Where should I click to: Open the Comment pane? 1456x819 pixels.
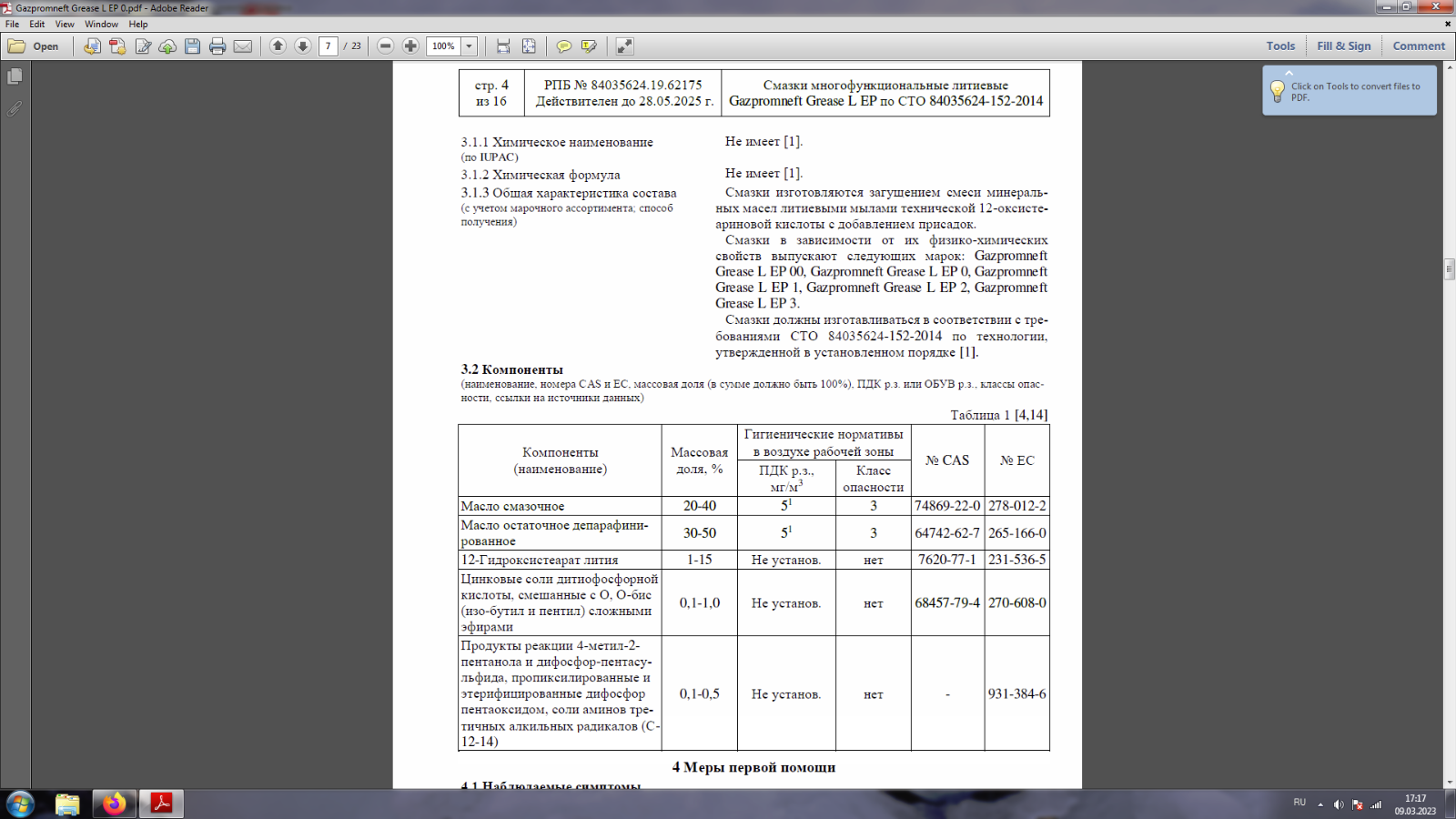(1418, 46)
